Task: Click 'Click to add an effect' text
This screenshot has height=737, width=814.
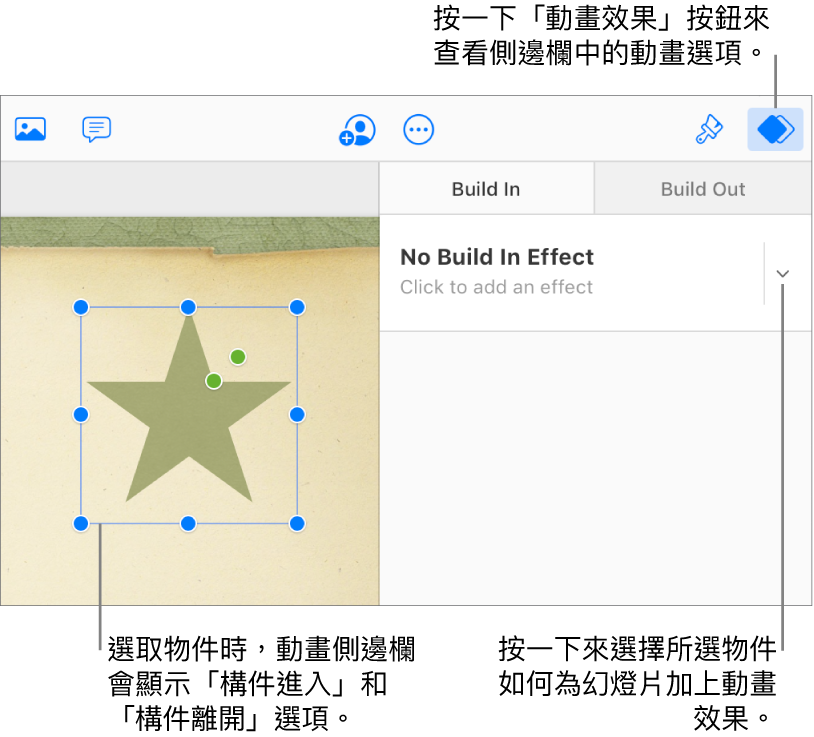Action: point(496,287)
